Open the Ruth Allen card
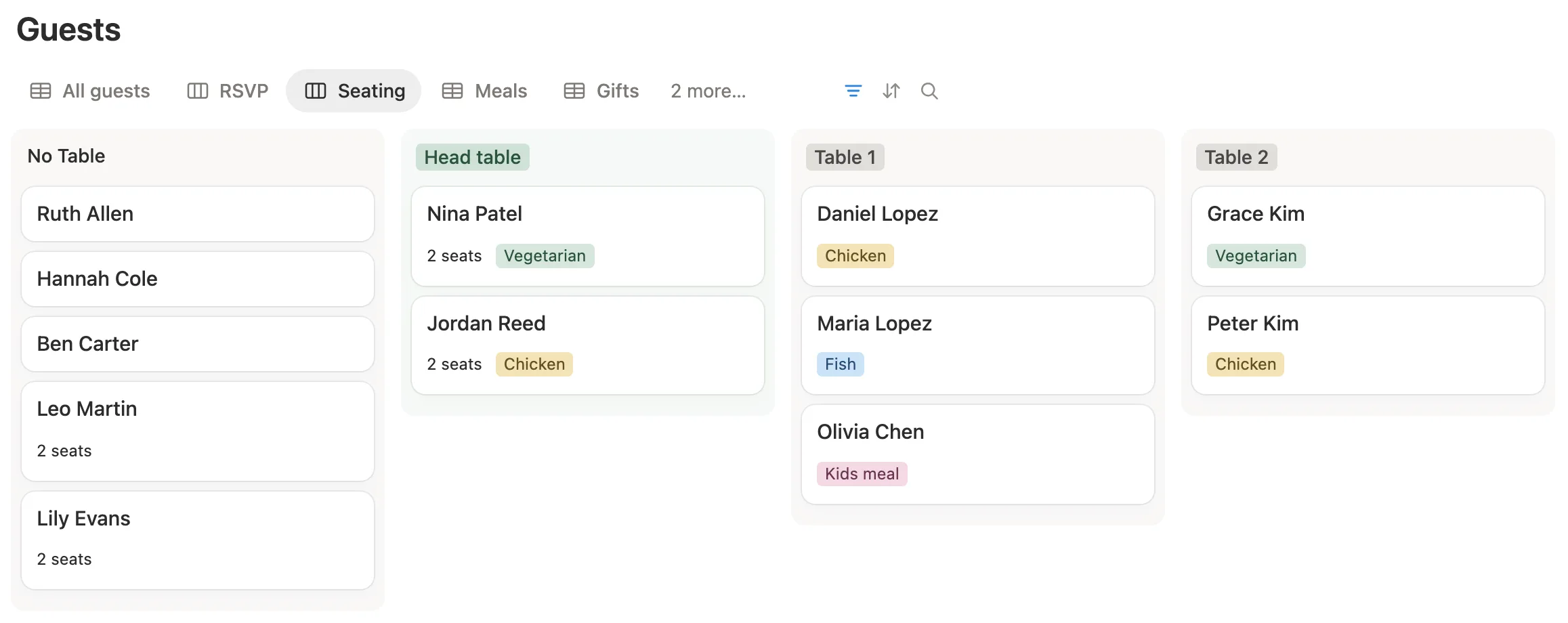Screen dimensions: 1568x623 click(198, 214)
